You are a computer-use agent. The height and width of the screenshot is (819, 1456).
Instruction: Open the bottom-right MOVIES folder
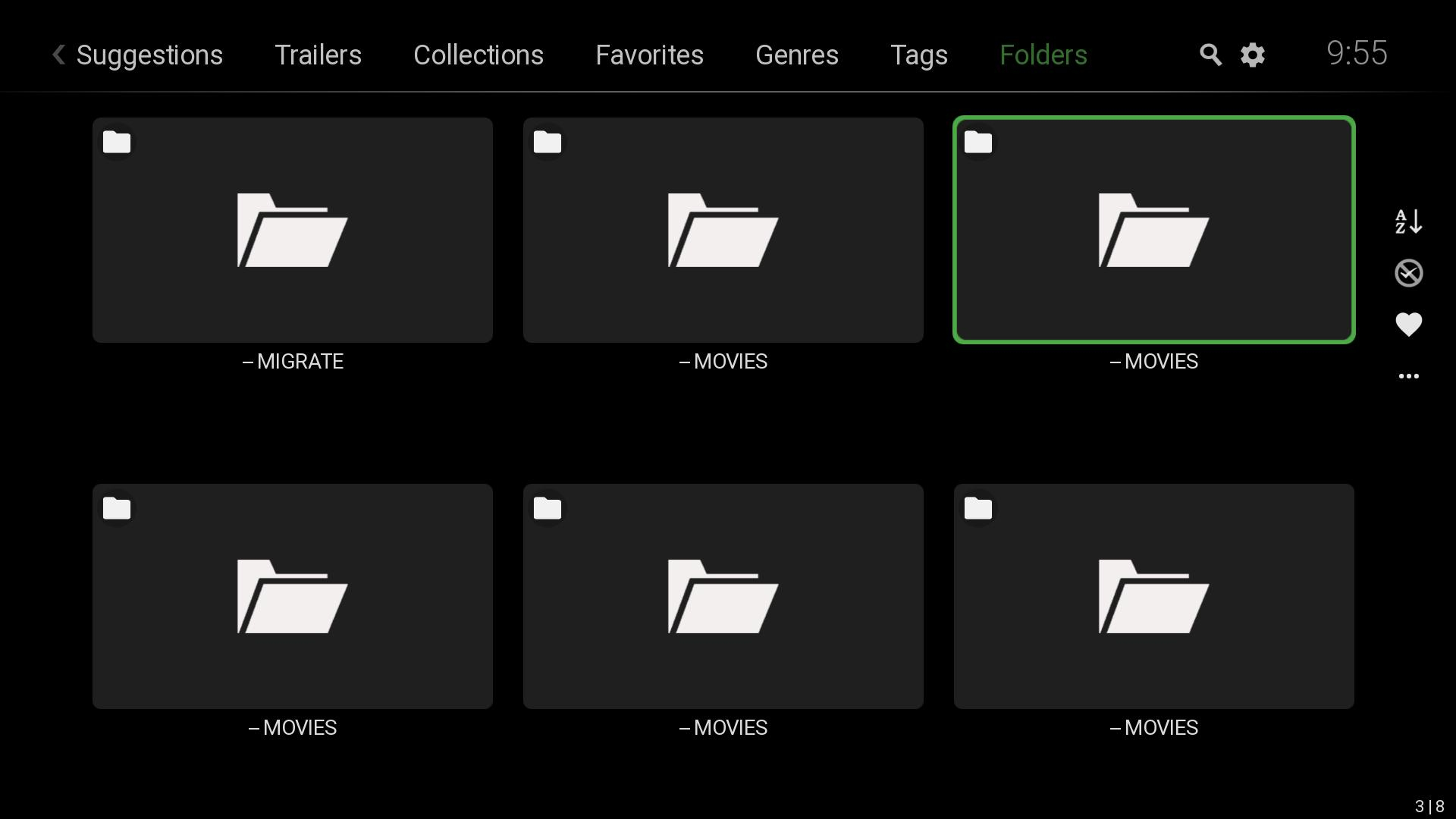click(x=1153, y=596)
